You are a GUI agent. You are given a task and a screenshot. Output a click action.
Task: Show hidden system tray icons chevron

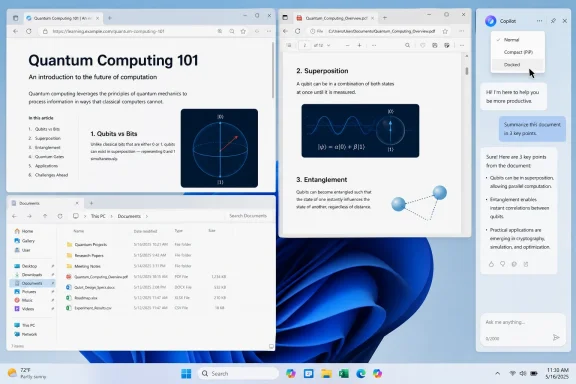click(x=497, y=373)
